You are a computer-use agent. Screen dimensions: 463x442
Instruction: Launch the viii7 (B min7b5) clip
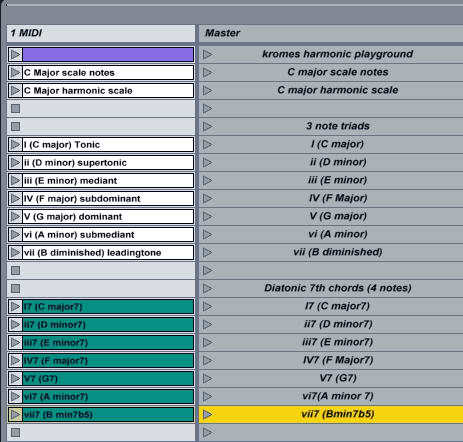point(15,414)
